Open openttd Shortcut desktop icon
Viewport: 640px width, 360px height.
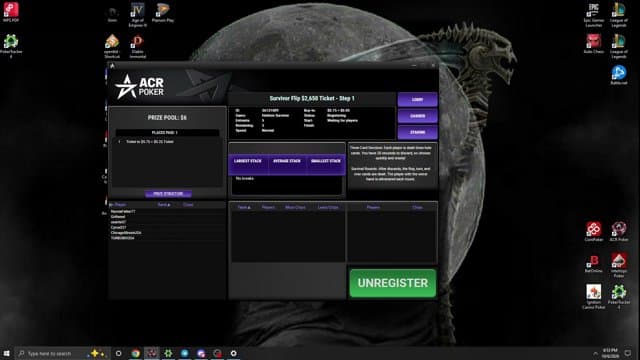112,46
